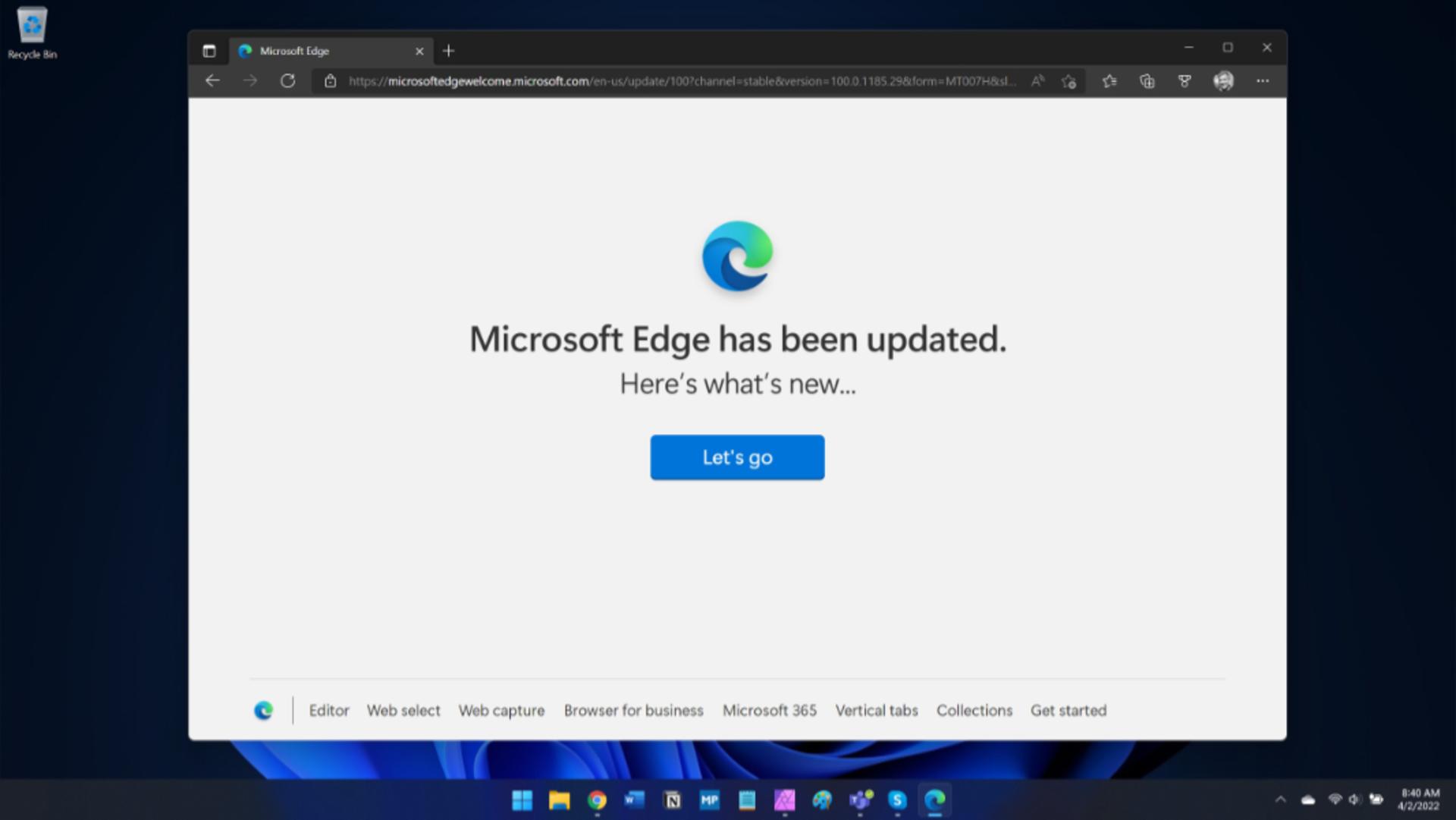Open the Favorites list icon
Screen dimensions: 1456x820
click(1109, 81)
